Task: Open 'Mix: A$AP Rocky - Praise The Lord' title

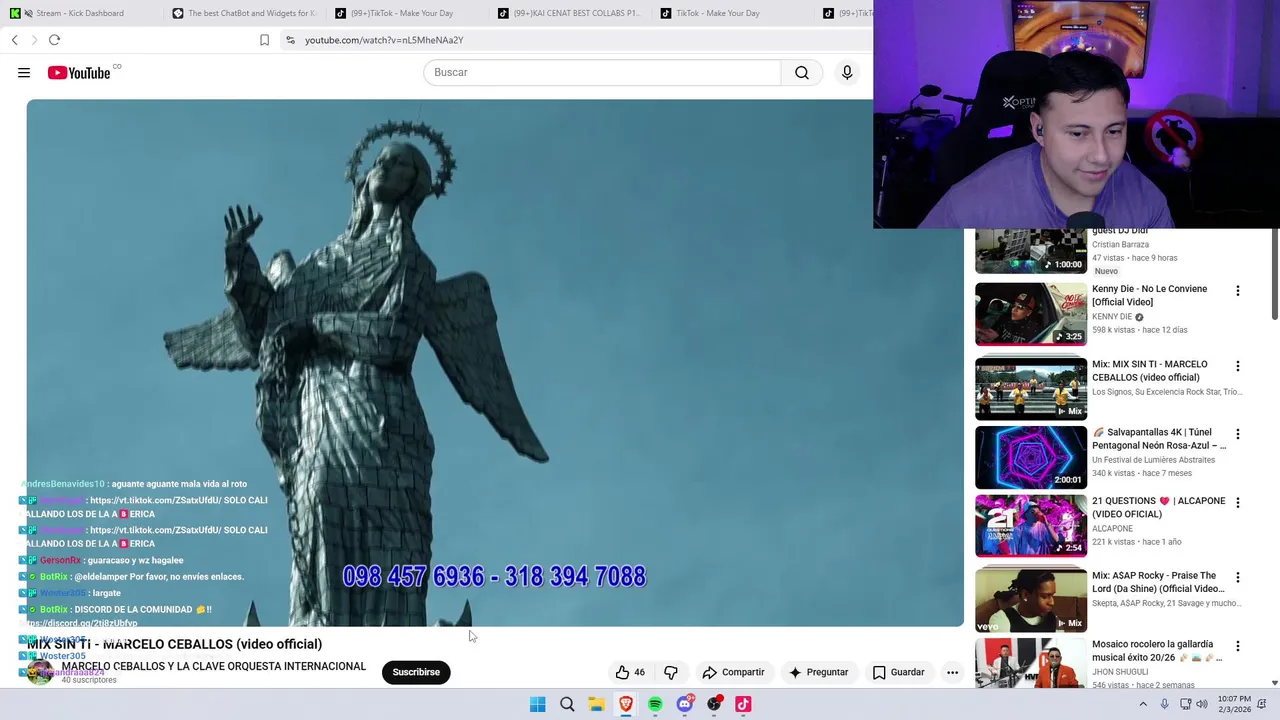Action: [1158, 582]
